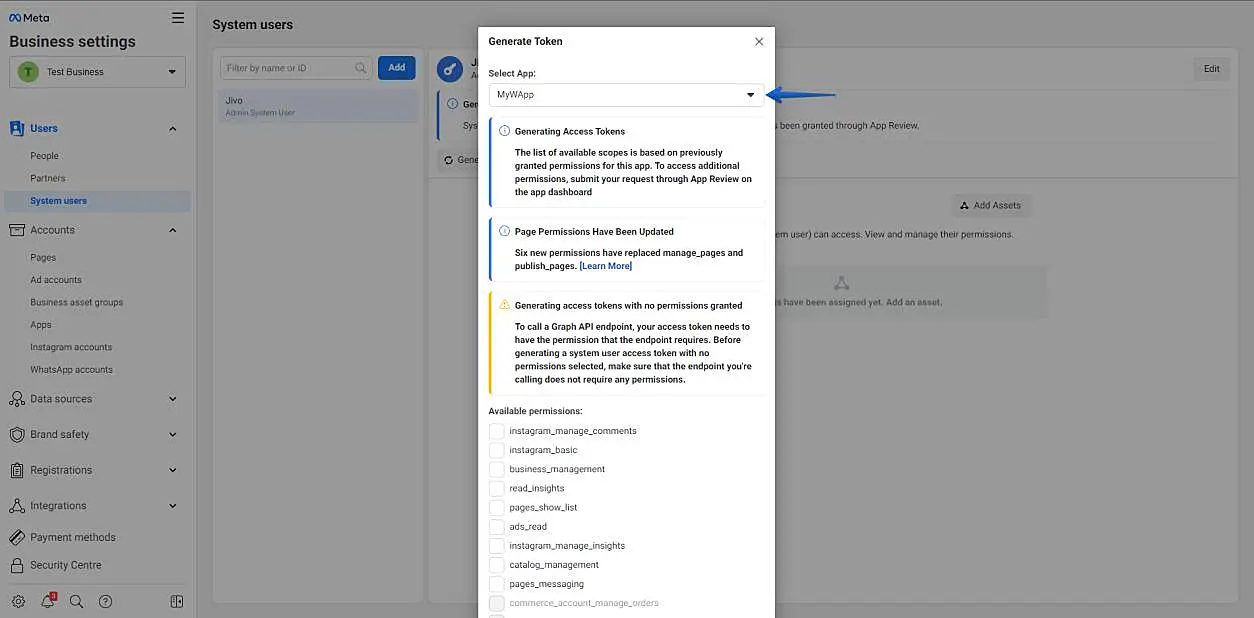Check ads_read permission
Screen dimensions: 1254x618
click(496, 526)
